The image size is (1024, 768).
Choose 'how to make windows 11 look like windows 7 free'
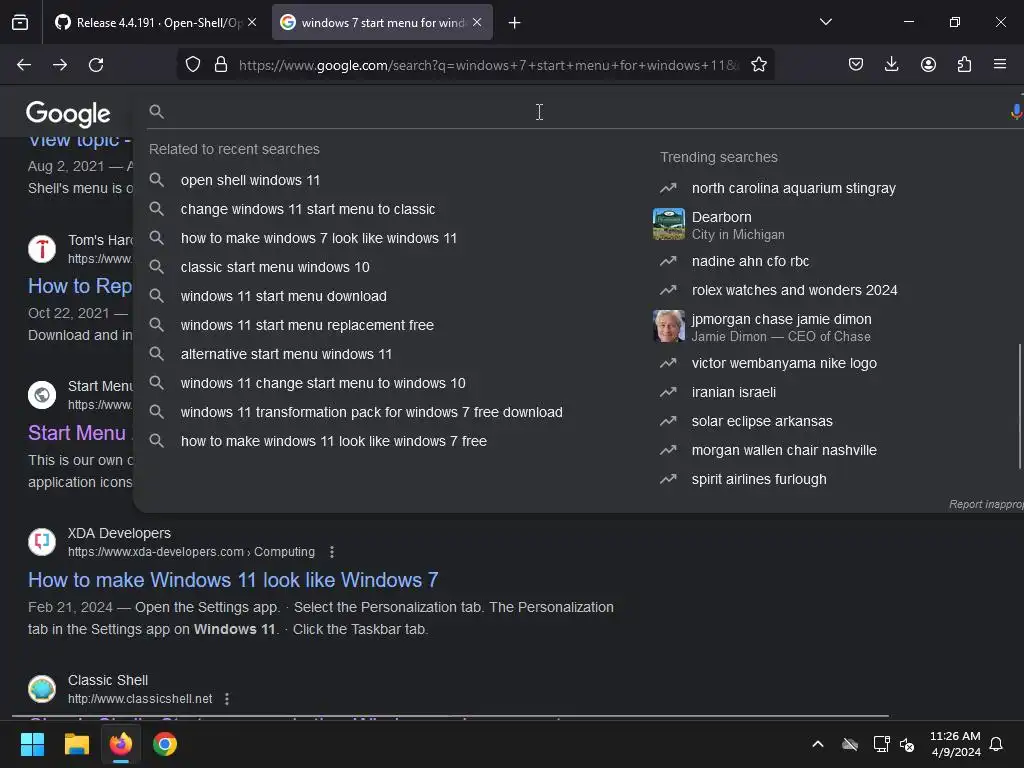point(334,441)
